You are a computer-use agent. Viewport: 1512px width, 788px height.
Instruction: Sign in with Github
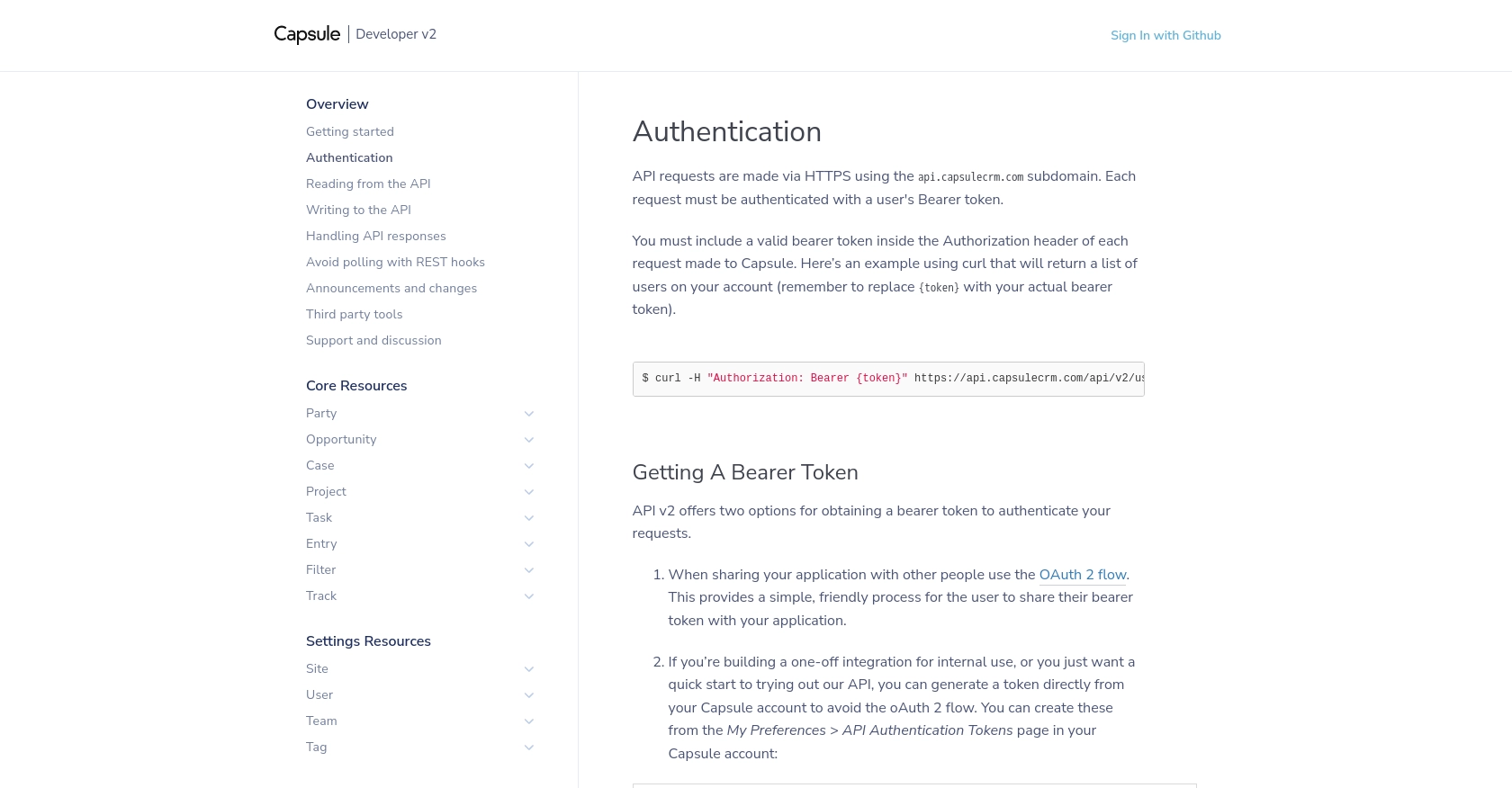pos(1165,35)
